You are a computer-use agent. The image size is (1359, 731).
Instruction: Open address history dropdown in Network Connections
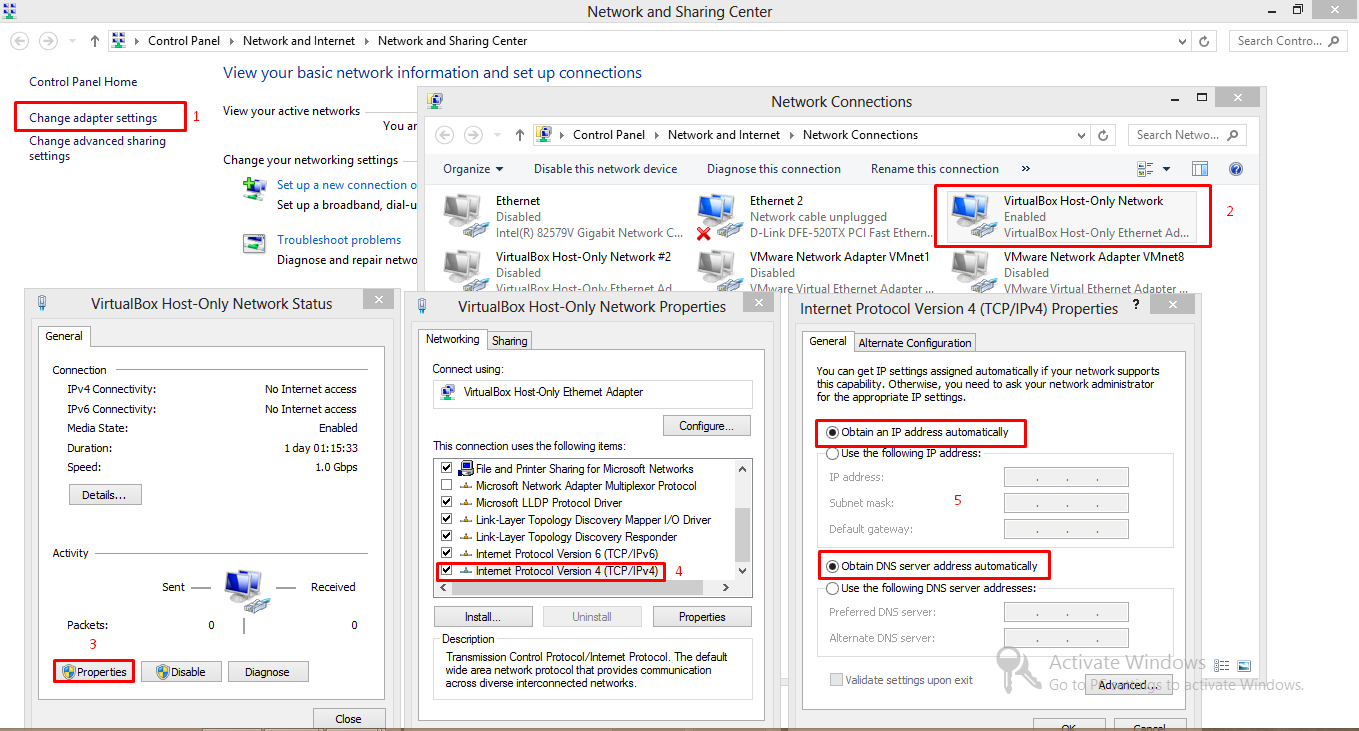pos(1082,135)
